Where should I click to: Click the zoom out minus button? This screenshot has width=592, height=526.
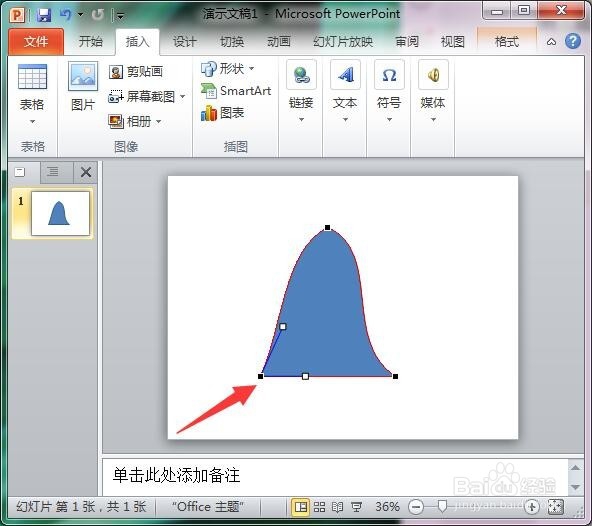[x=416, y=507]
